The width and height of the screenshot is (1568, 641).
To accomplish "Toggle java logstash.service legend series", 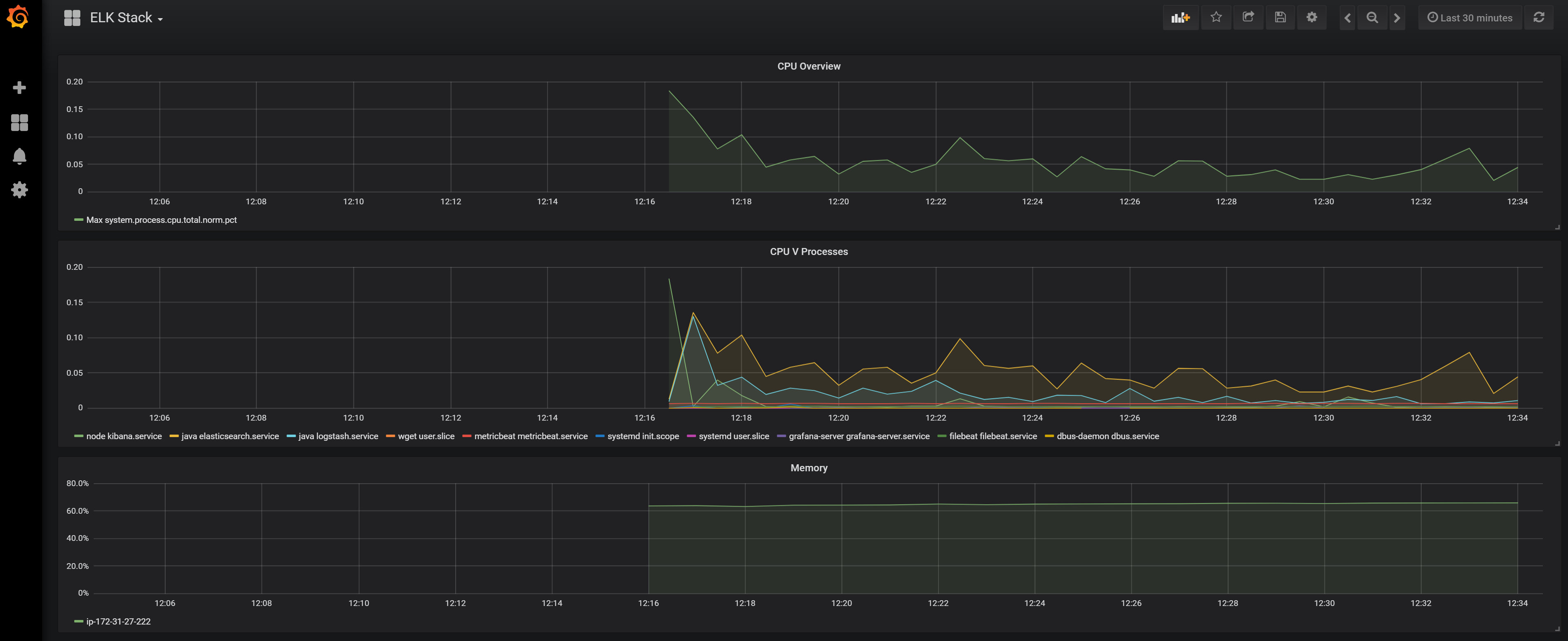I will [338, 436].
